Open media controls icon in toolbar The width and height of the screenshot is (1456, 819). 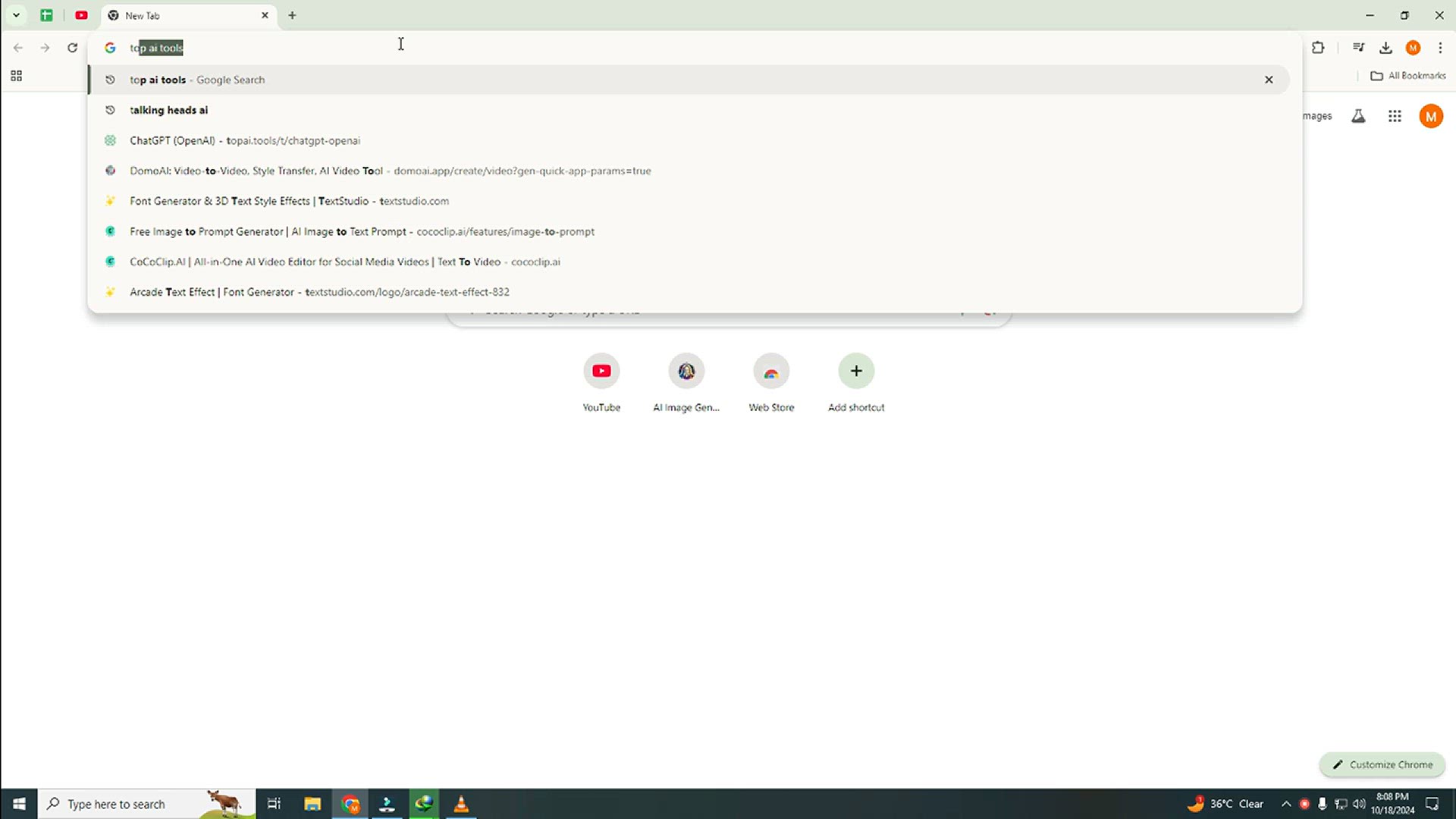(x=1358, y=48)
